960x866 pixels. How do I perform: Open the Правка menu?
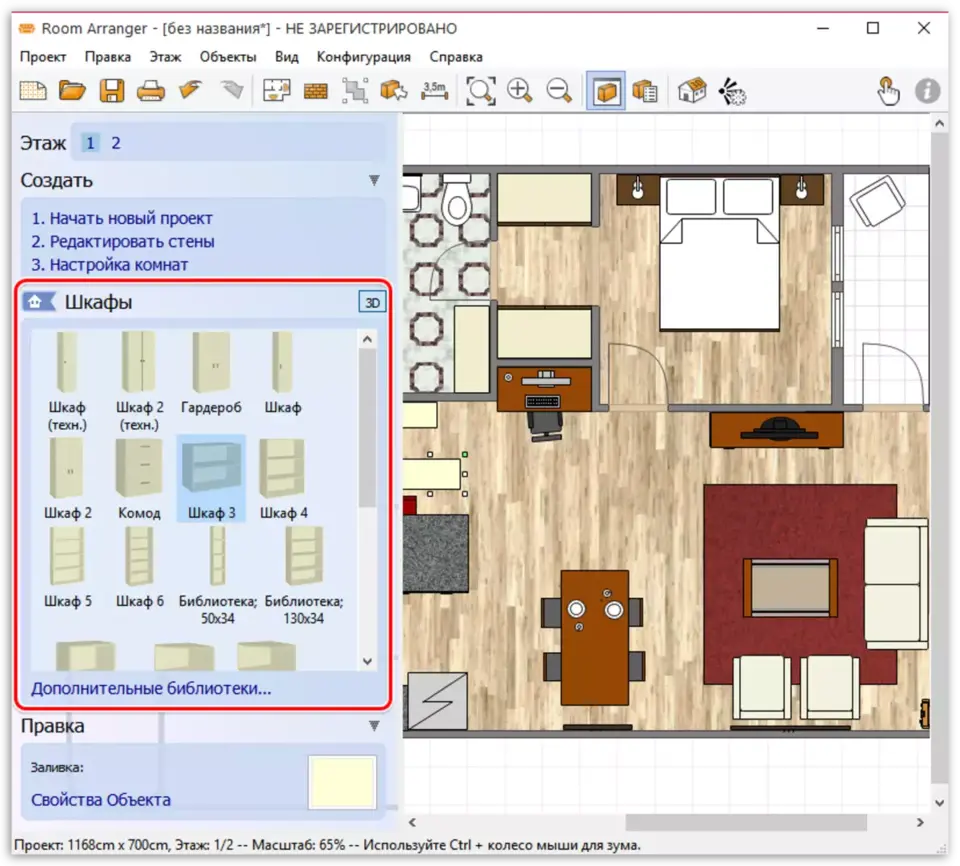click(x=108, y=57)
